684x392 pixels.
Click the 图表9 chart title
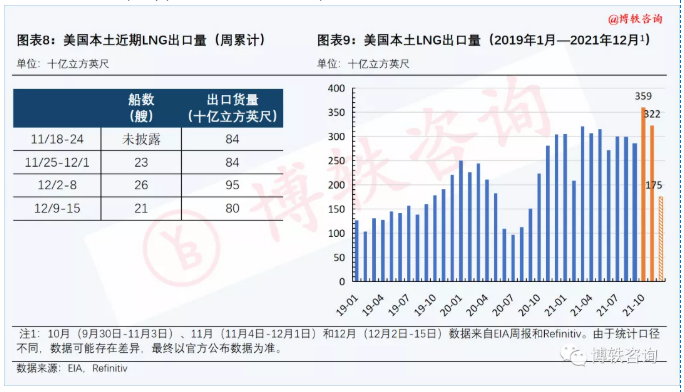click(x=484, y=40)
